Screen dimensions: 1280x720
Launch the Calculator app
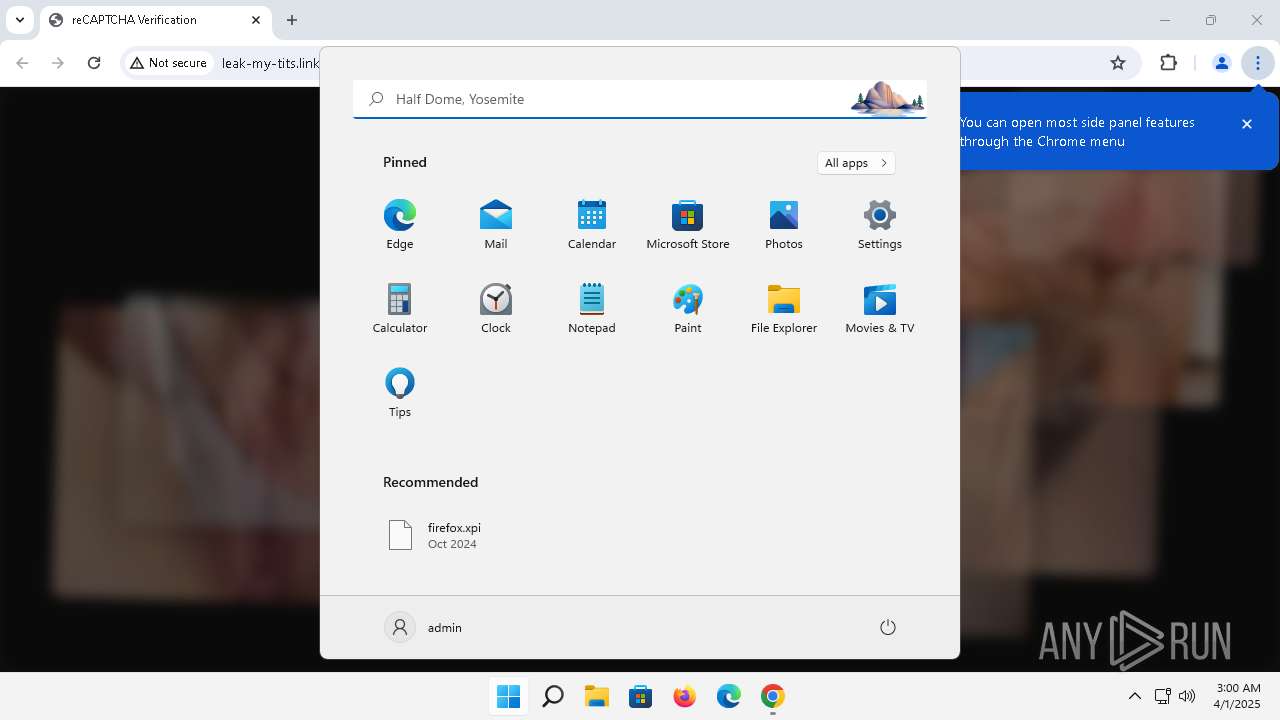click(400, 309)
